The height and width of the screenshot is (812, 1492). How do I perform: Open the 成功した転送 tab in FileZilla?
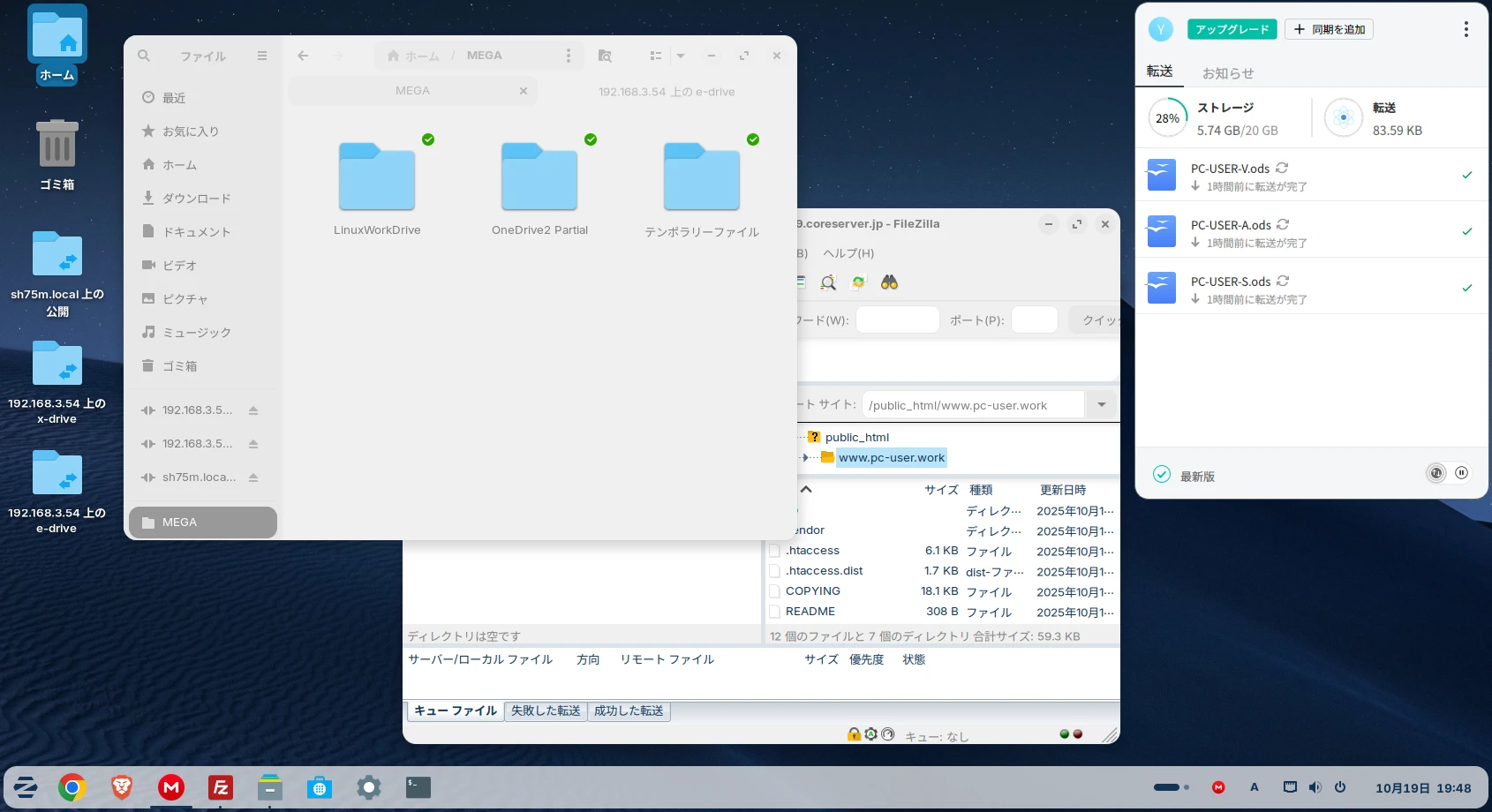coord(629,710)
